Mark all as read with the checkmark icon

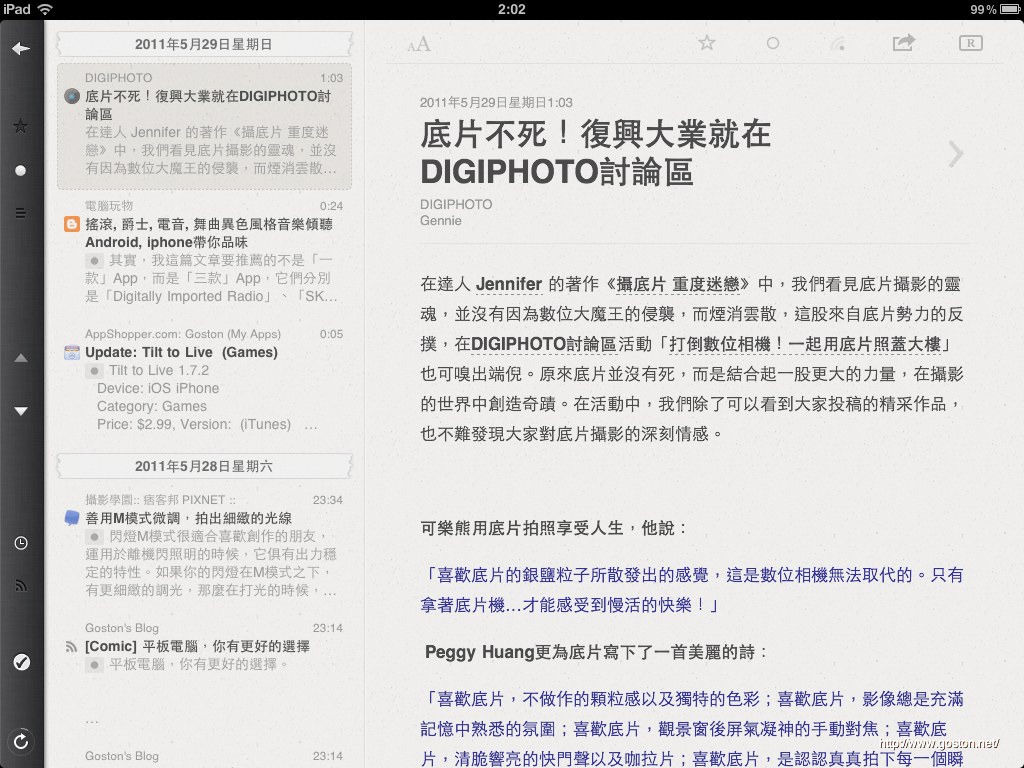[21, 662]
